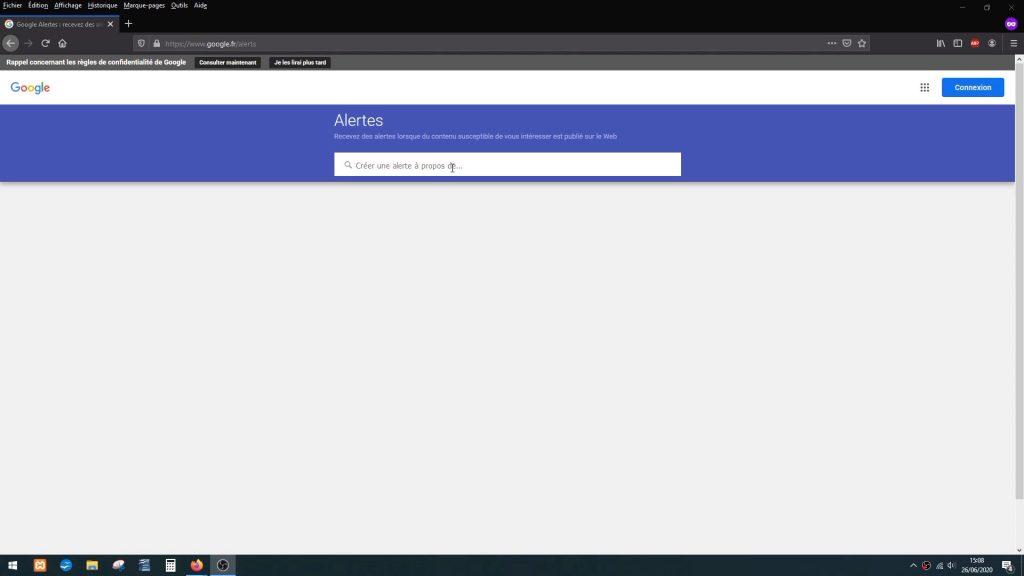
Task: Open the Firefox Library icon
Action: pyautogui.click(x=940, y=43)
